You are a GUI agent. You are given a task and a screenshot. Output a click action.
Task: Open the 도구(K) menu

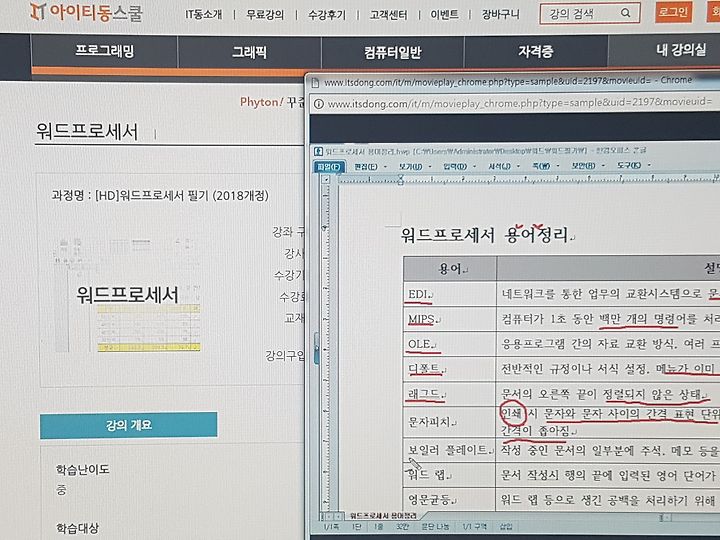(x=629, y=165)
